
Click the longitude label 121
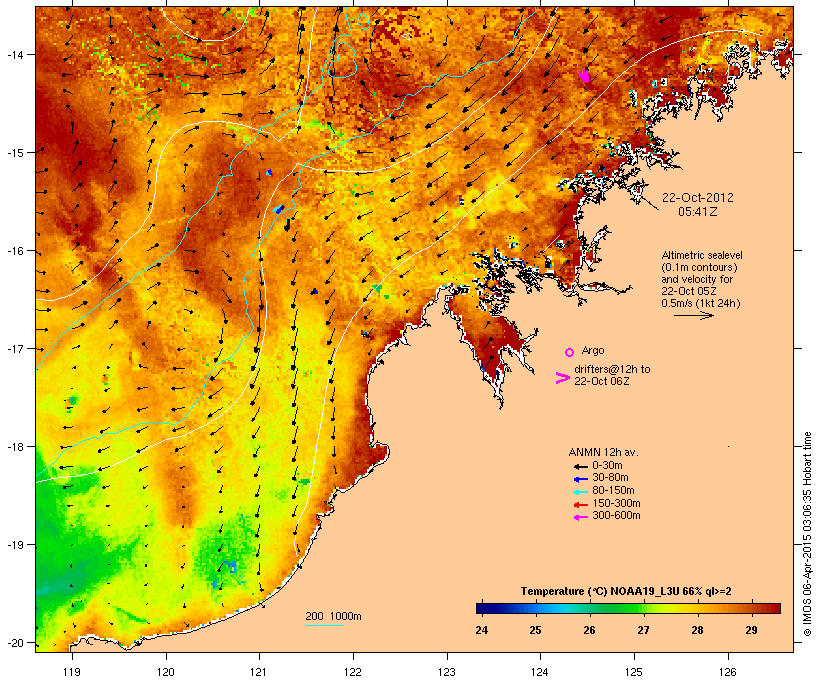click(x=259, y=672)
